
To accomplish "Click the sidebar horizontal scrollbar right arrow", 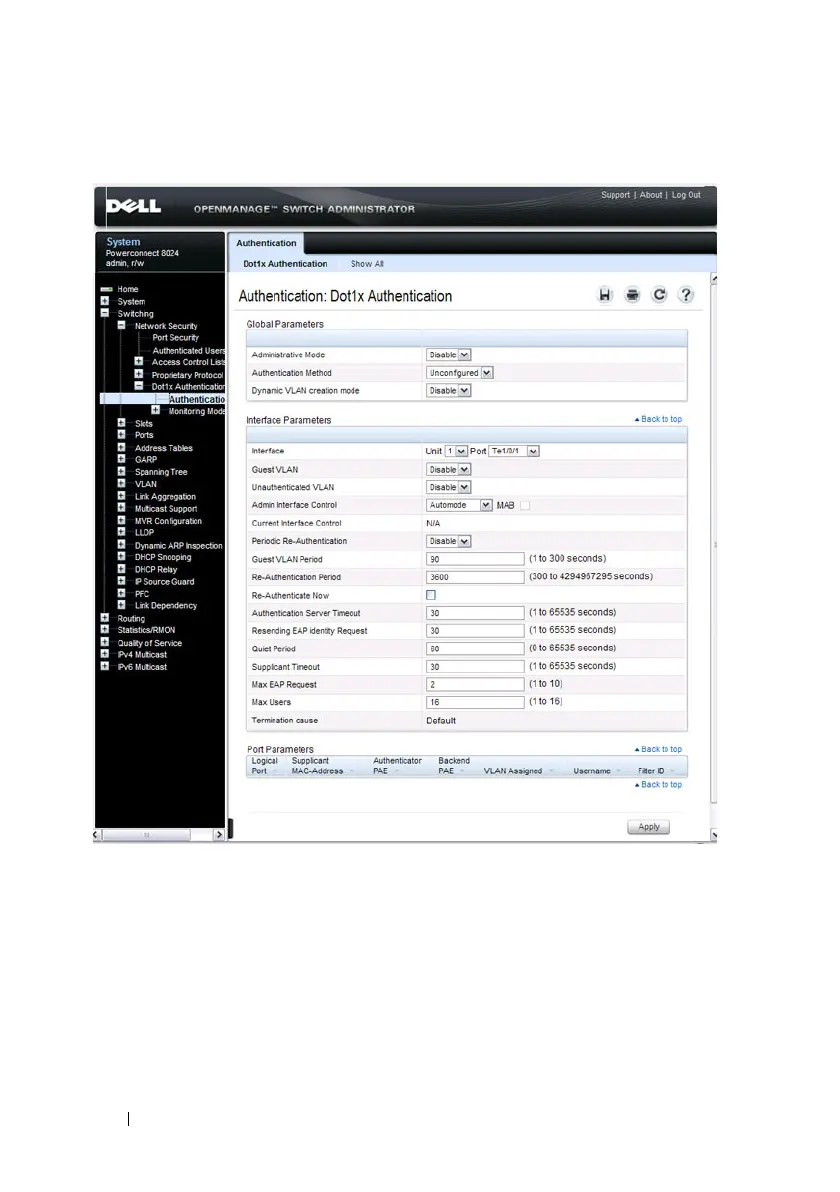I will click(x=219, y=835).
